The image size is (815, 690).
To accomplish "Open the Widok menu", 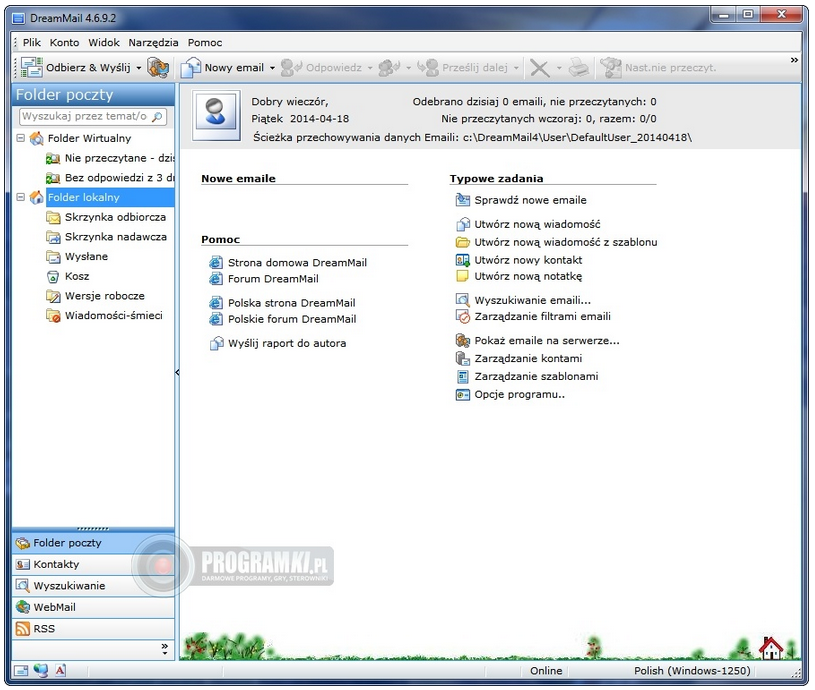I will [x=104, y=43].
